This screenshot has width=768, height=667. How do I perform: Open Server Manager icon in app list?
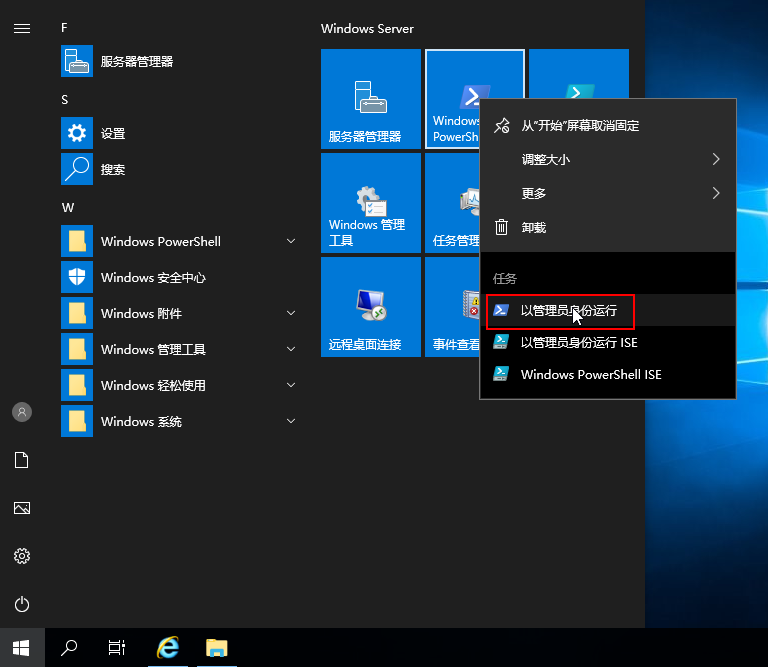click(x=77, y=61)
